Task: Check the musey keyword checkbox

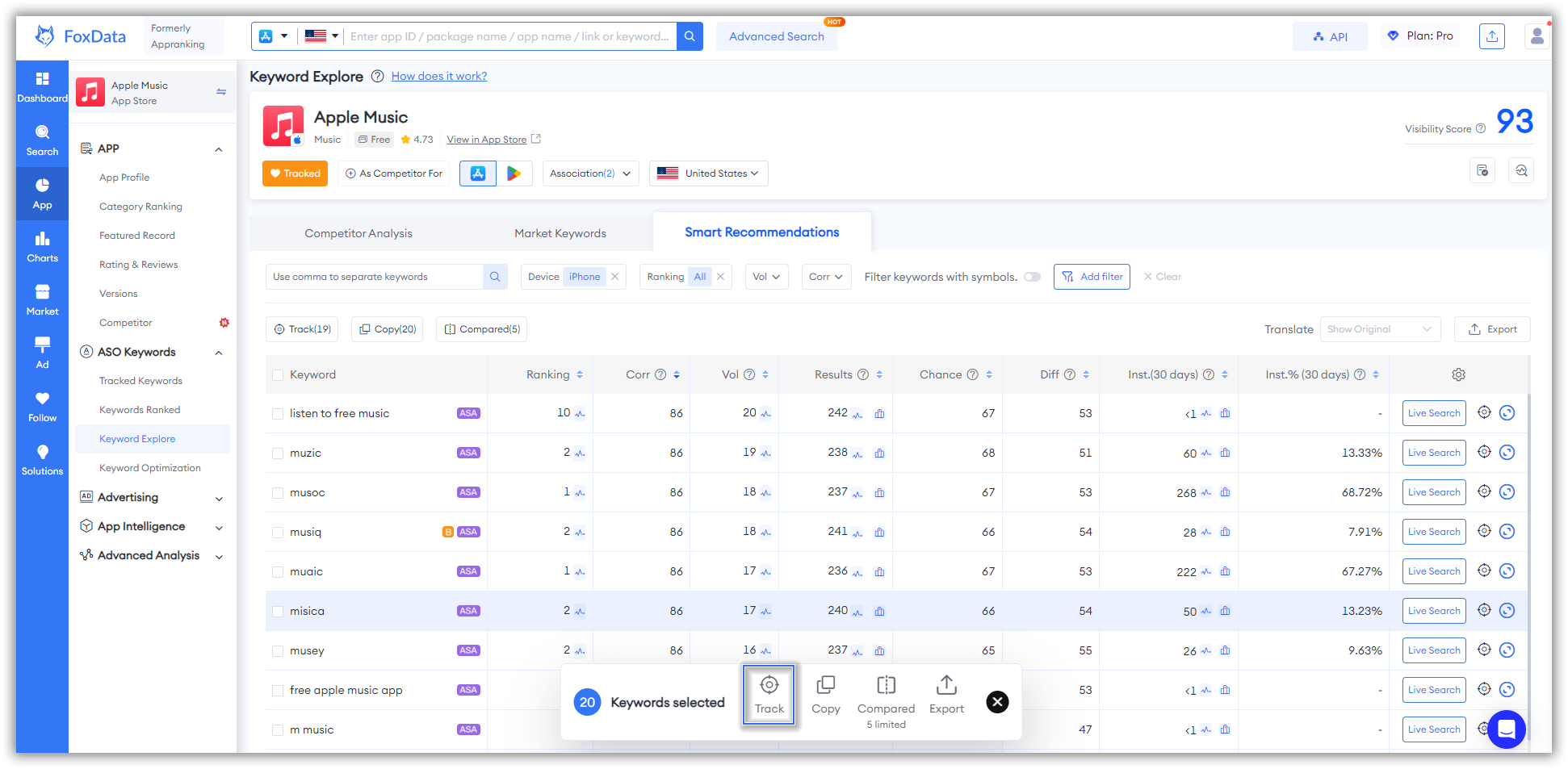Action: 278,651
